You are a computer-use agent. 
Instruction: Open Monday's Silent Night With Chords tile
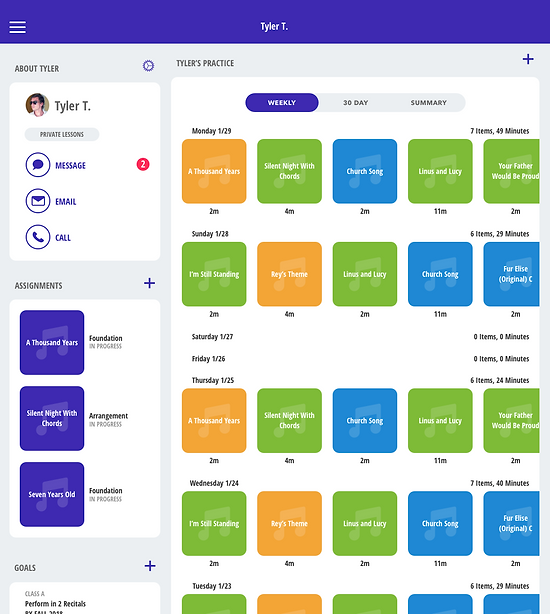click(289, 171)
